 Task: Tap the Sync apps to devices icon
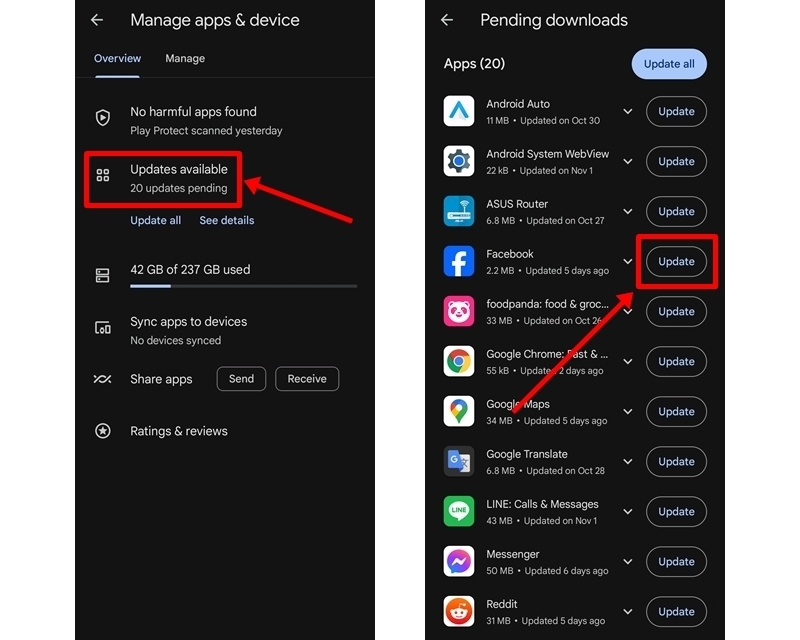pos(103,327)
